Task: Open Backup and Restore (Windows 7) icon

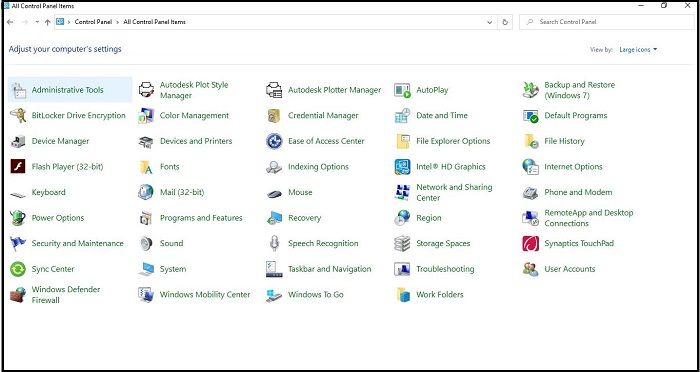Action: pos(530,90)
